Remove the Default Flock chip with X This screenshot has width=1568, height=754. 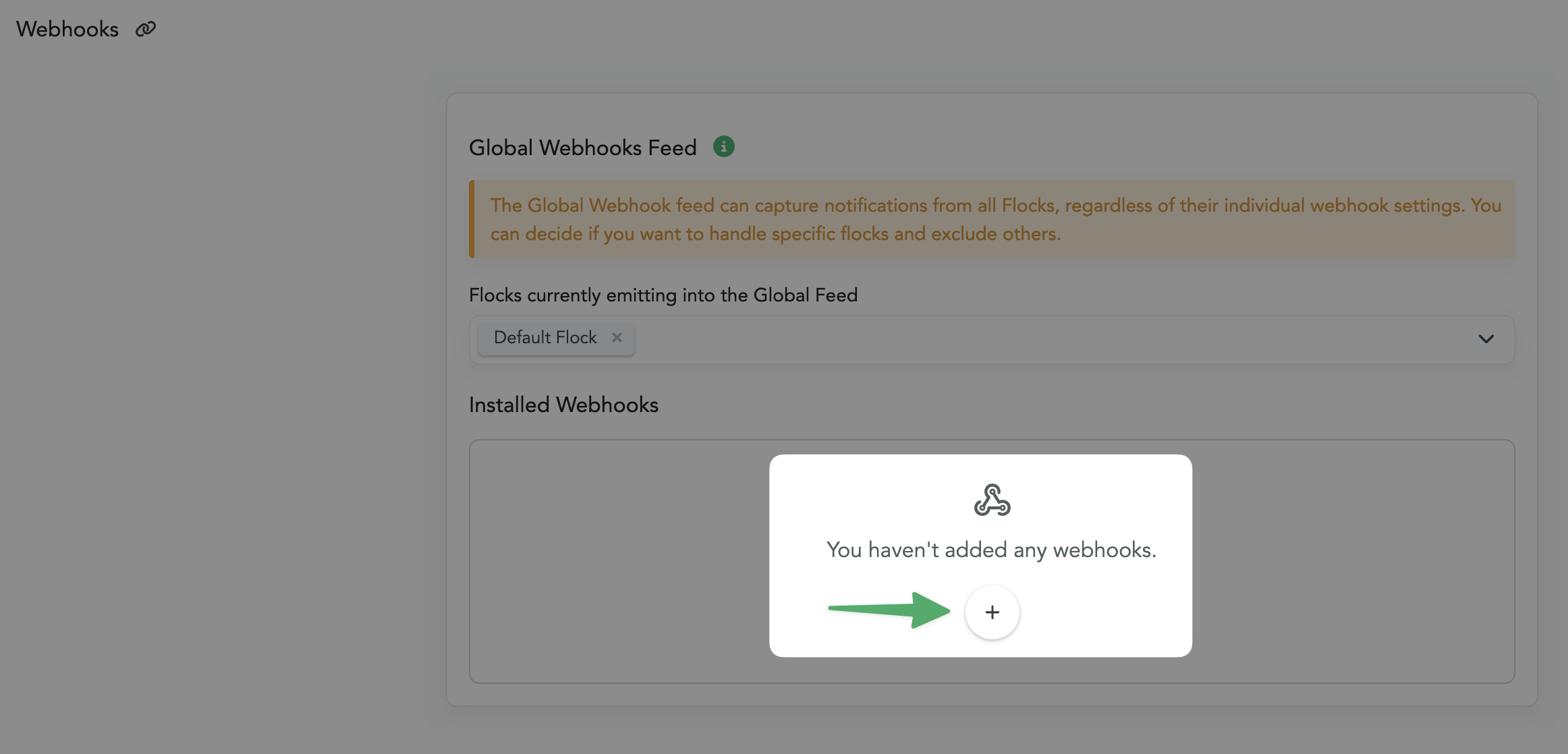[617, 337]
